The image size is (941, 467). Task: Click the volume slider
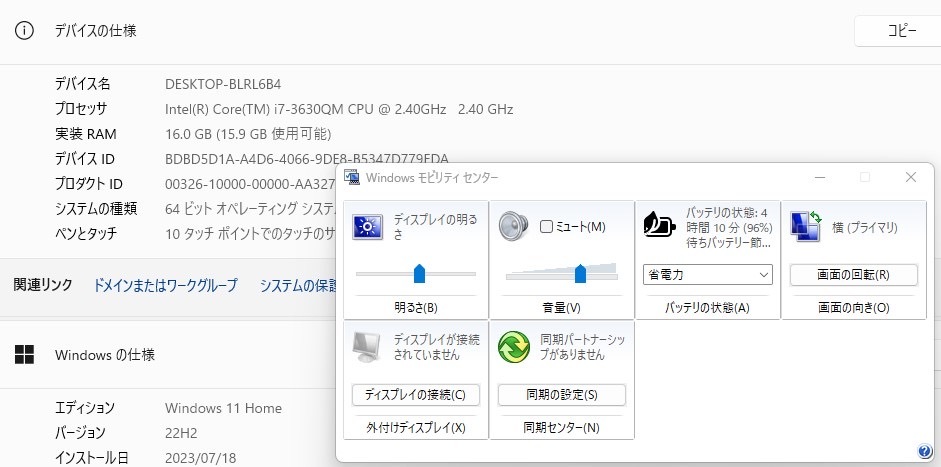pyautogui.click(x=562, y=273)
